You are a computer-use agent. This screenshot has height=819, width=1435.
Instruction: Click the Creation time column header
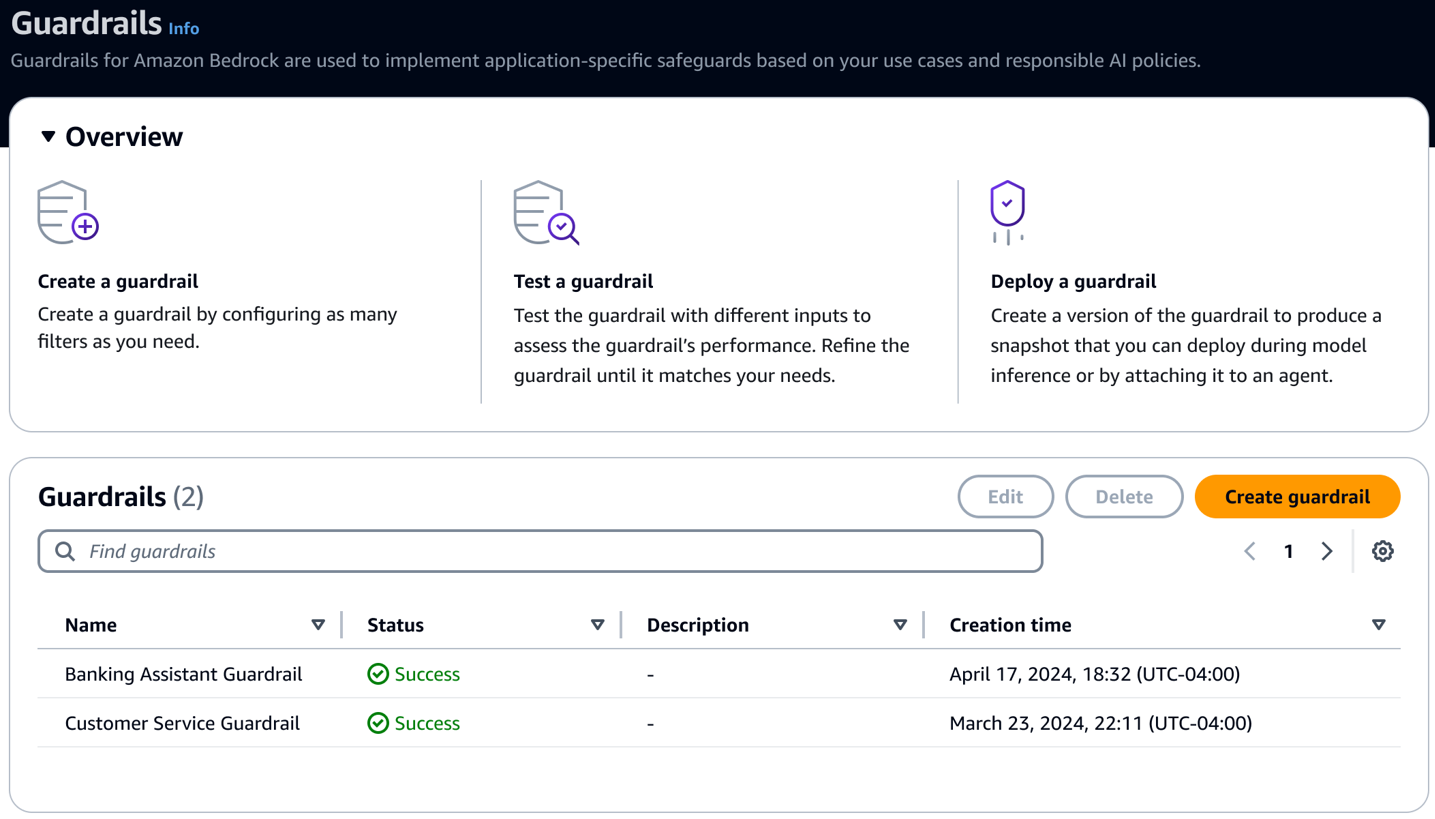coord(1010,625)
